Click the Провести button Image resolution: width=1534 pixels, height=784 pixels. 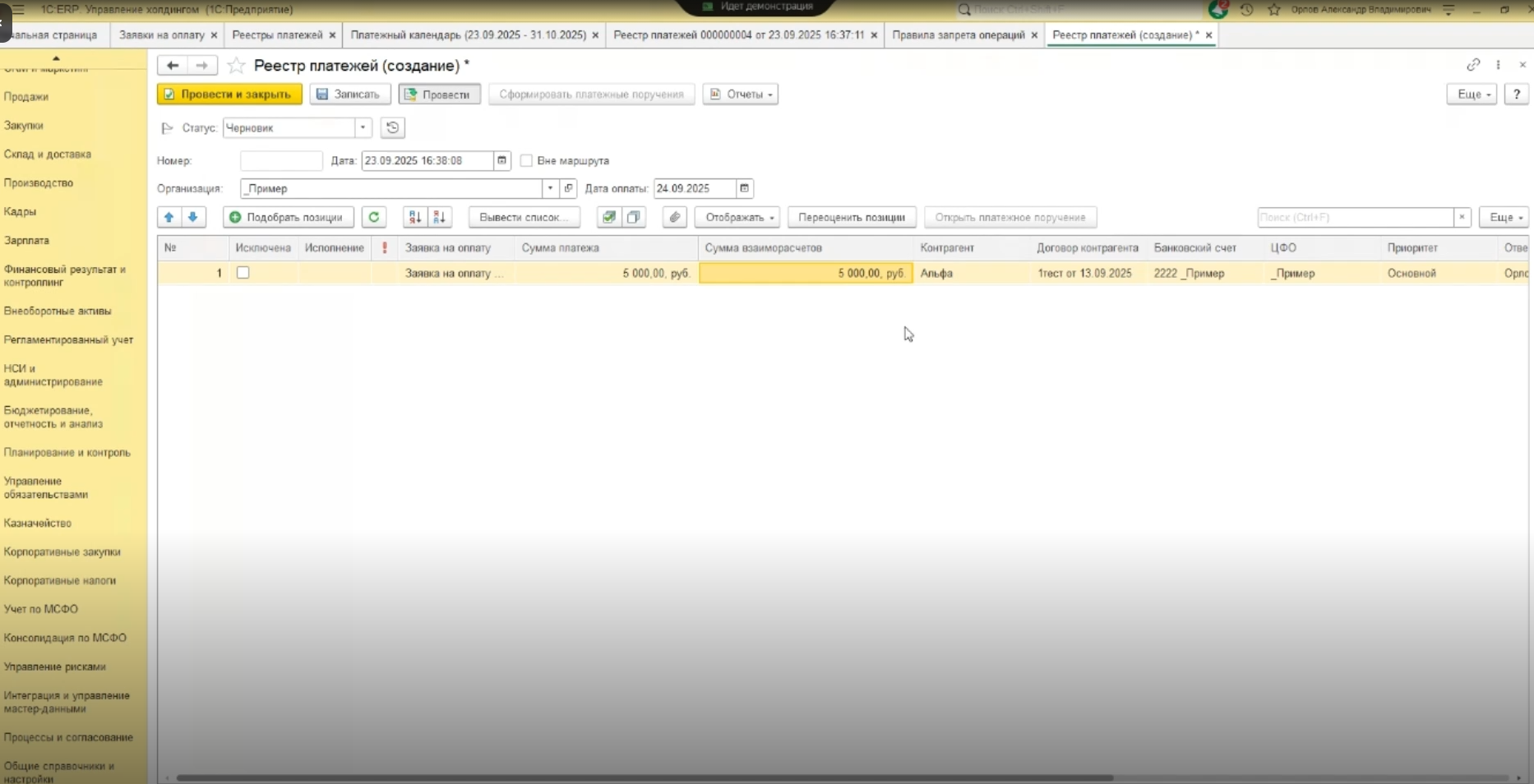pyautogui.click(x=439, y=95)
